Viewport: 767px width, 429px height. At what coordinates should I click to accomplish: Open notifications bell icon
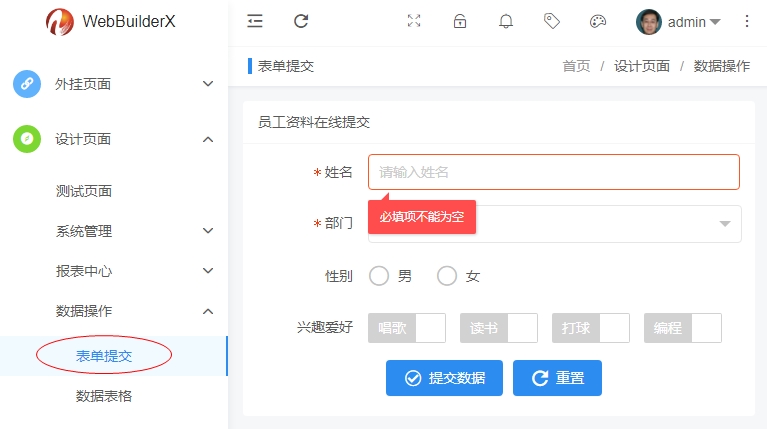506,21
